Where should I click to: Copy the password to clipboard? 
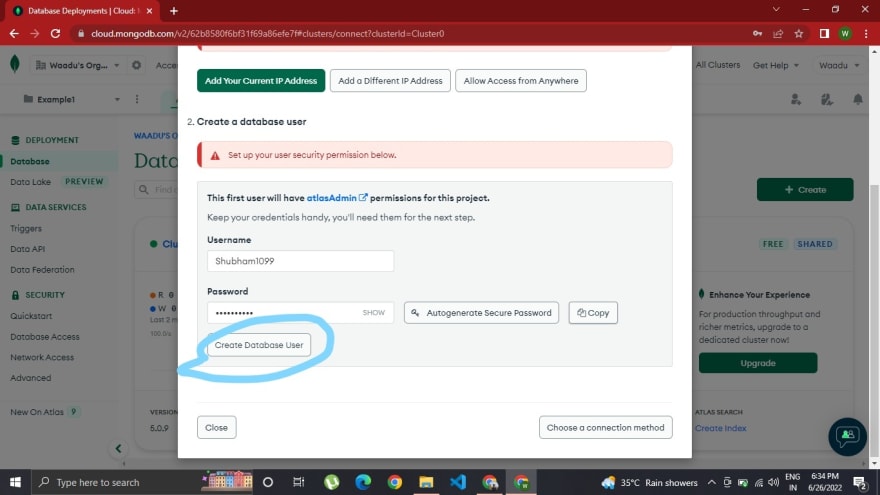(593, 313)
